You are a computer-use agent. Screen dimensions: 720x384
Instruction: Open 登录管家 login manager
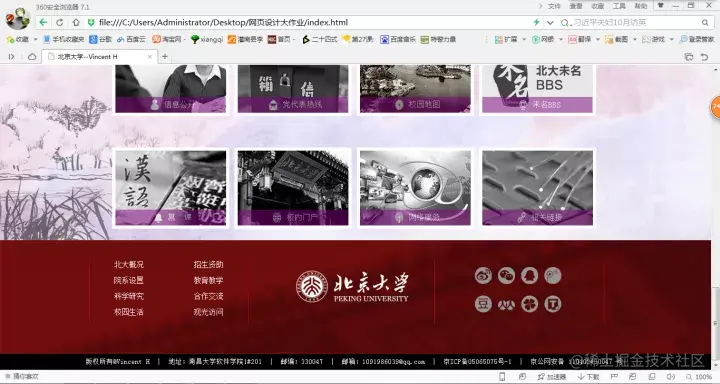pyautogui.click(x=697, y=40)
